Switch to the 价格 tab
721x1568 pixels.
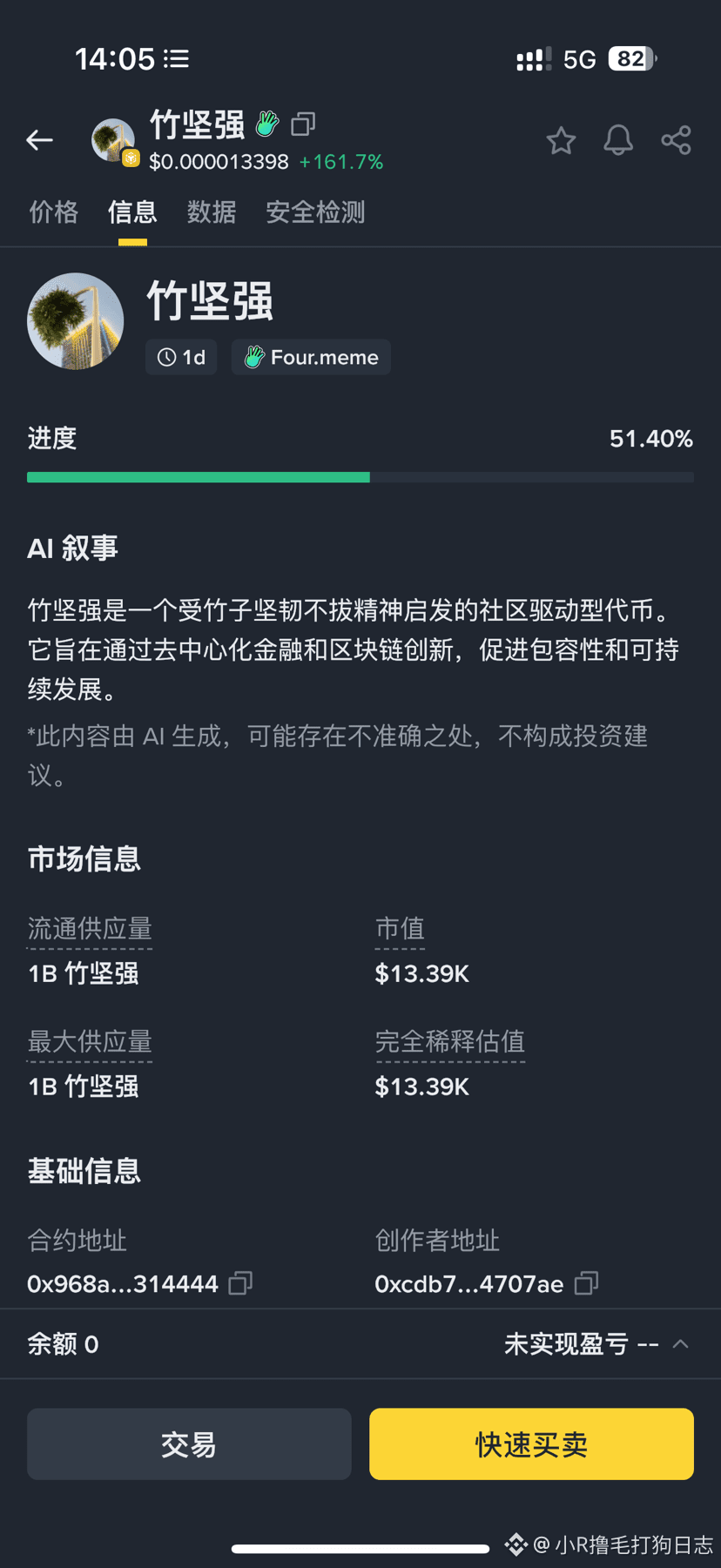[x=53, y=212]
